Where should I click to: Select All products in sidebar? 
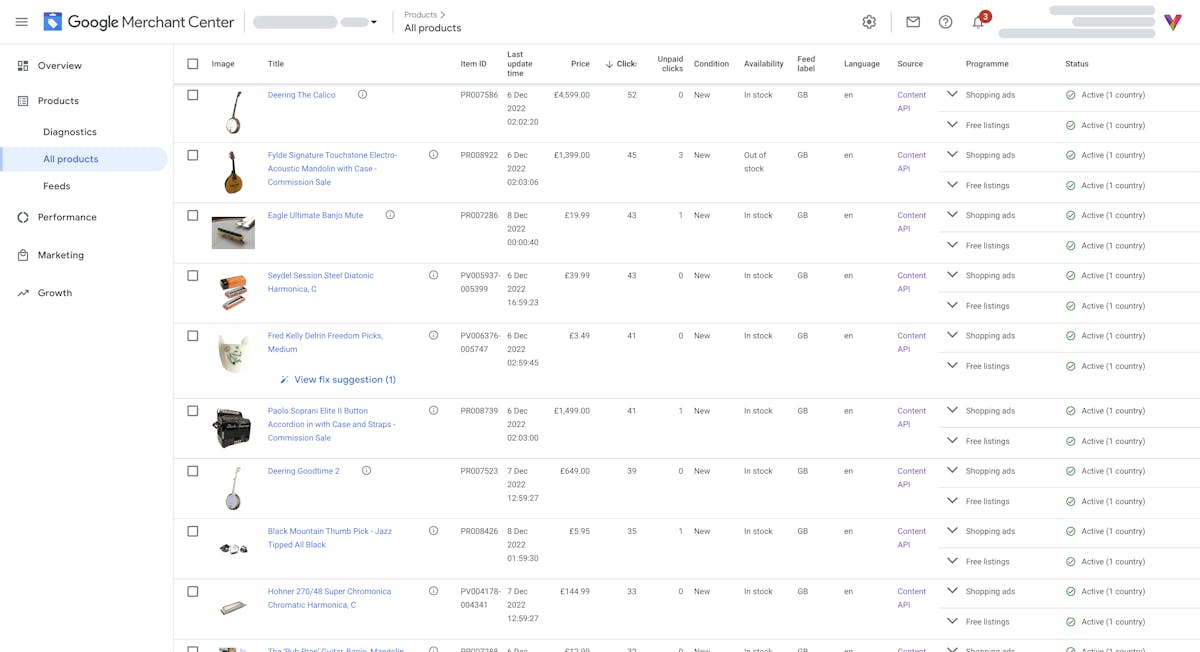pos(84,159)
